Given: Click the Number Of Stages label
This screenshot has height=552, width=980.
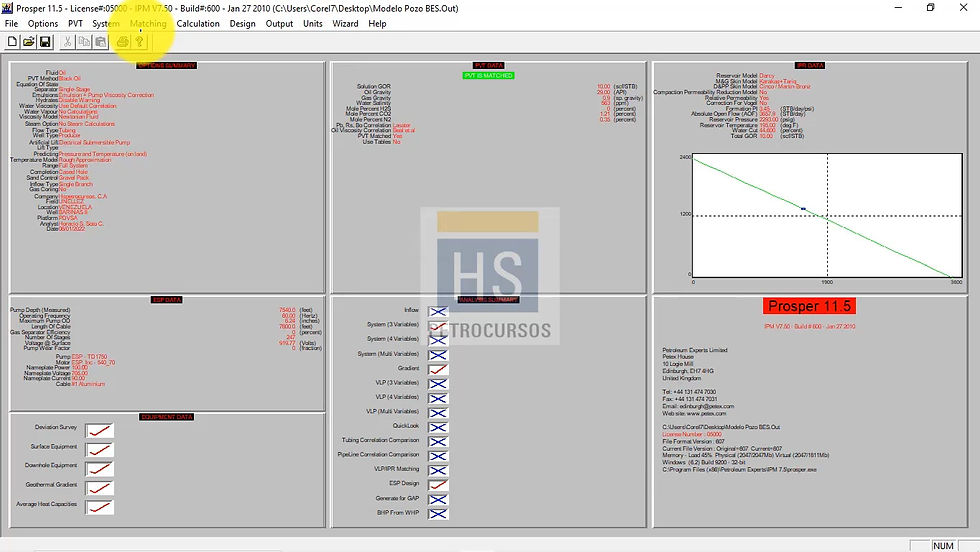Looking at the screenshot, I should click(x=48, y=338).
